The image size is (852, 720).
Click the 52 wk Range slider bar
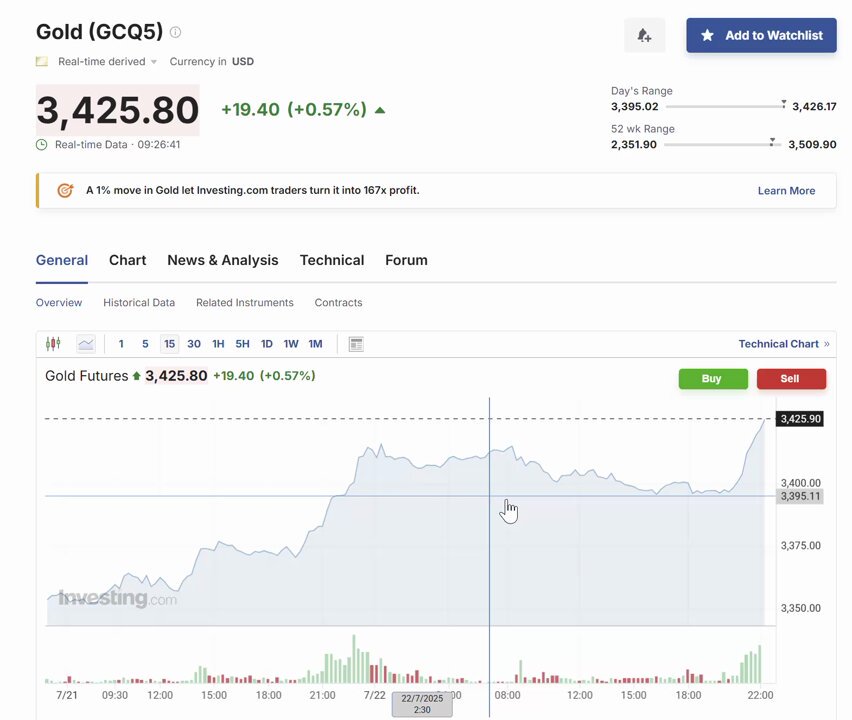click(722, 145)
